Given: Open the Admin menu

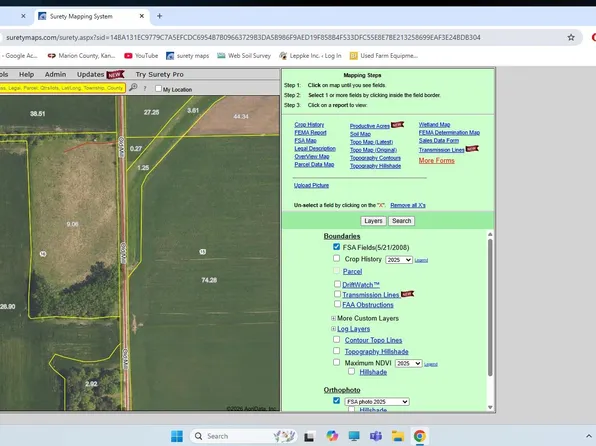Looking at the screenshot, I should click(x=55, y=75).
